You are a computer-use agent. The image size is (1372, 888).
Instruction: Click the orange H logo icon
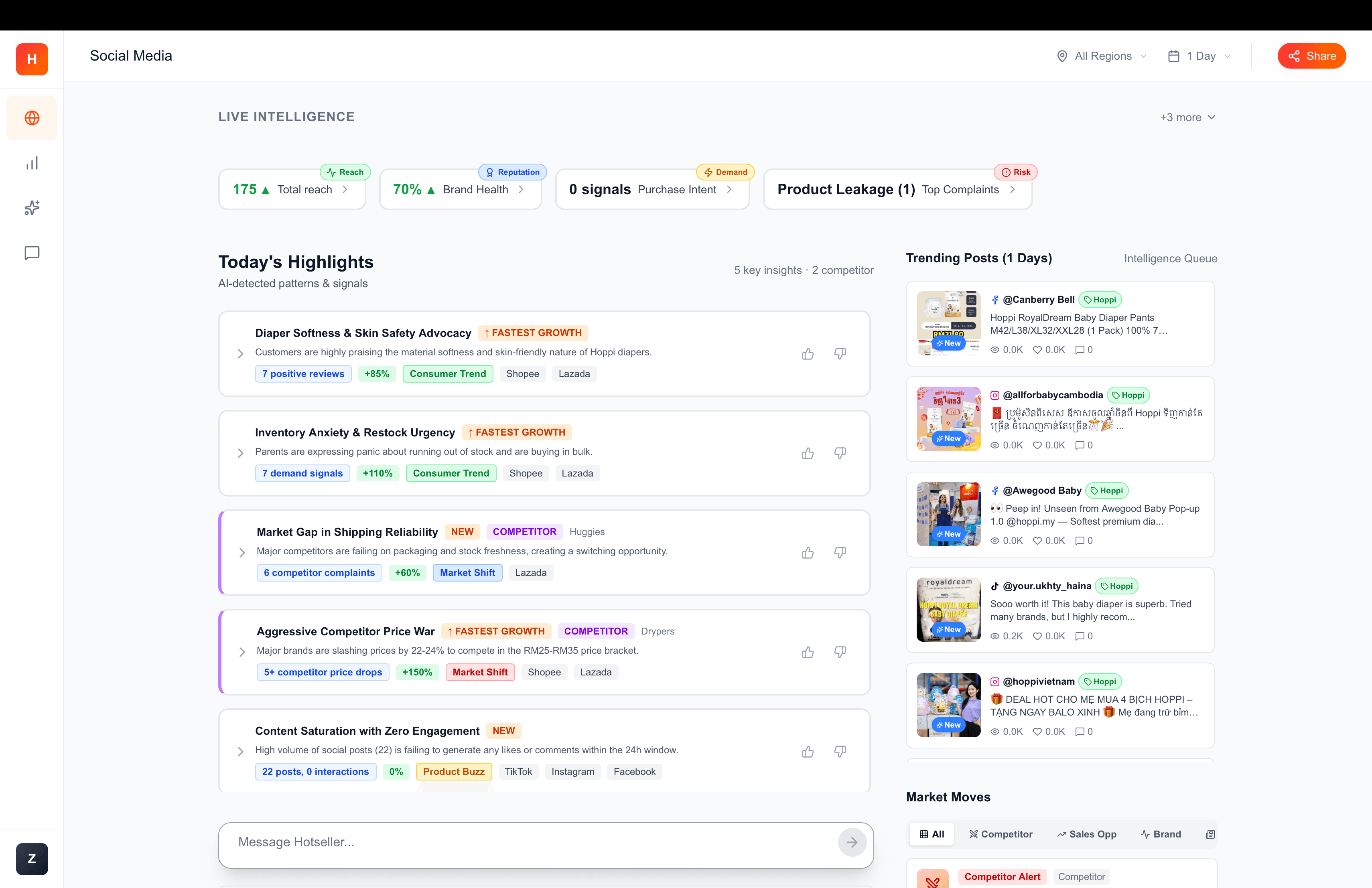[x=32, y=59]
